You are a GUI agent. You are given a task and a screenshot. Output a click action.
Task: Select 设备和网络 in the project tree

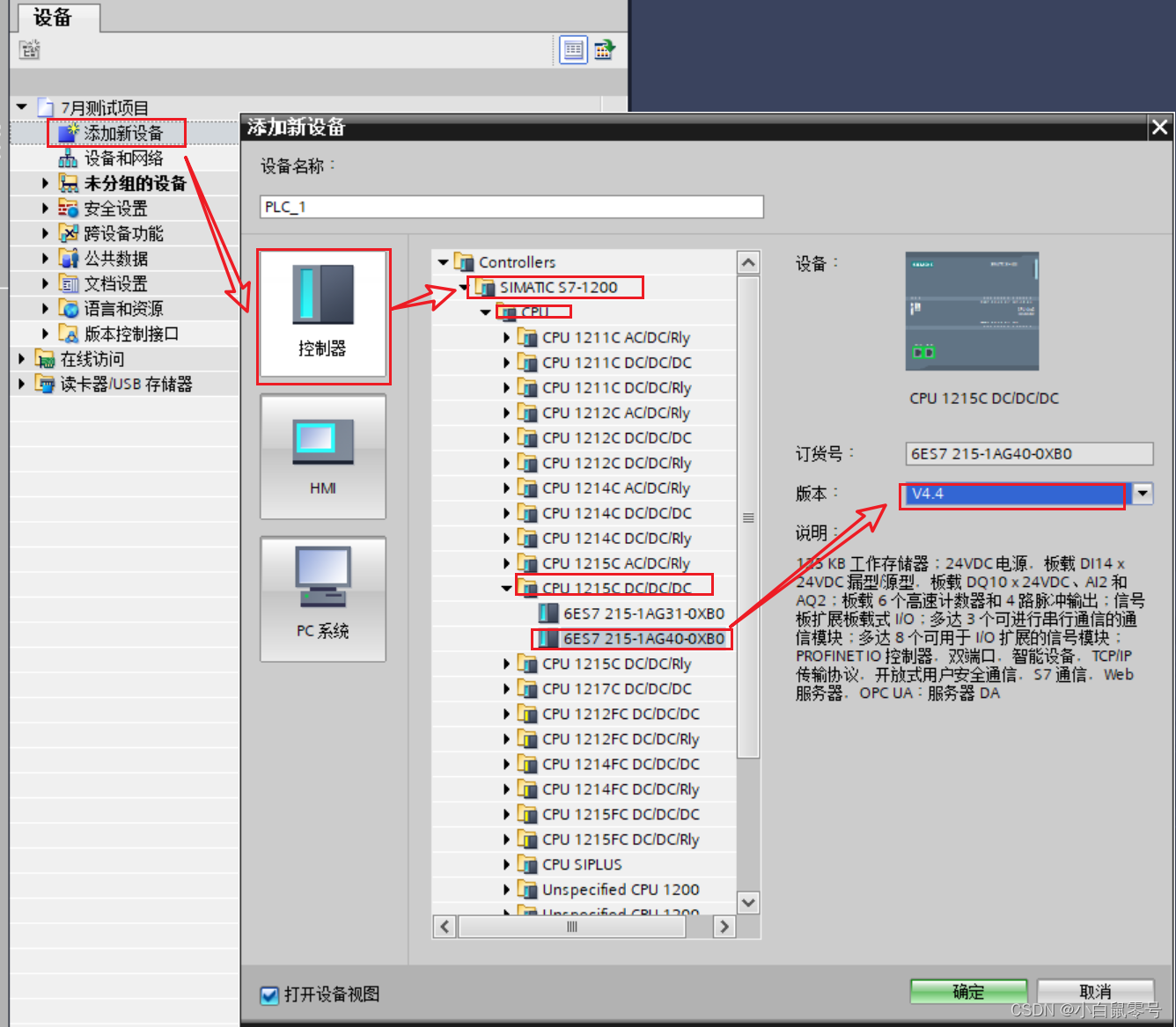tap(123, 158)
